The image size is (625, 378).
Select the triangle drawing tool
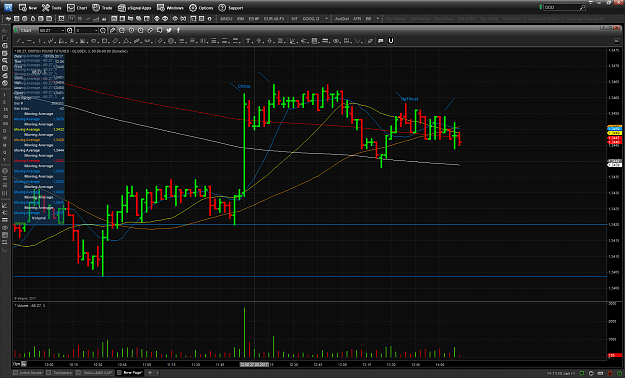(x=126, y=41)
